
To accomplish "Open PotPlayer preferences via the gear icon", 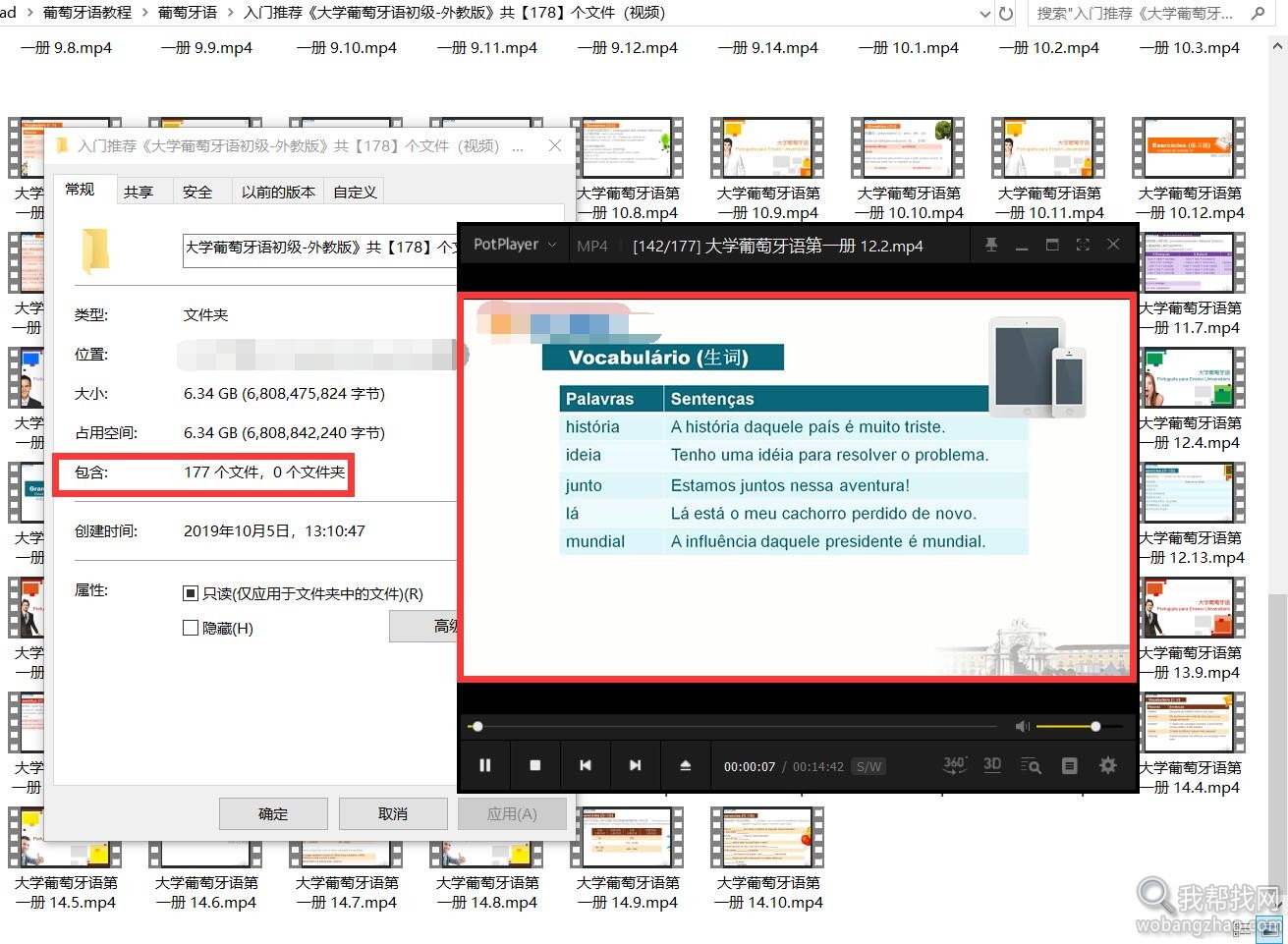I will tap(1108, 765).
